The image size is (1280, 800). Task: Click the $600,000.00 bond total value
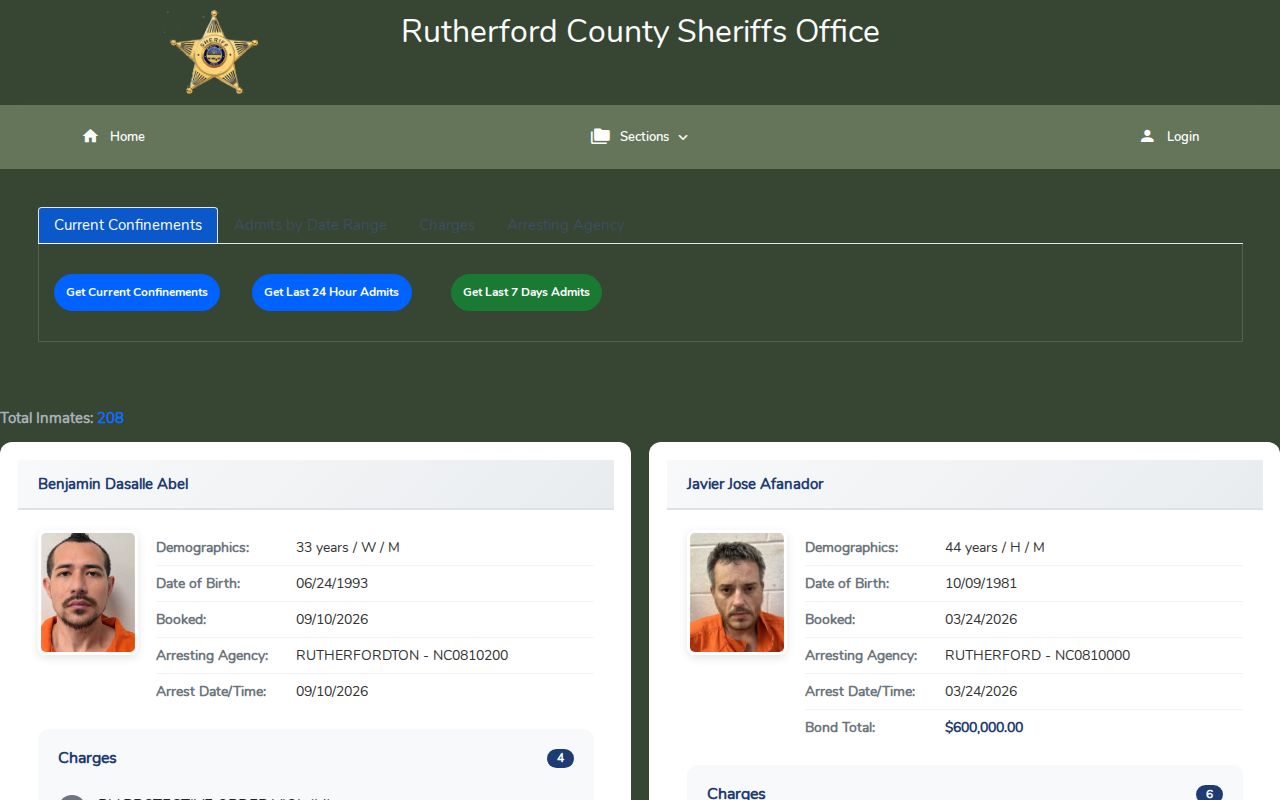984,727
